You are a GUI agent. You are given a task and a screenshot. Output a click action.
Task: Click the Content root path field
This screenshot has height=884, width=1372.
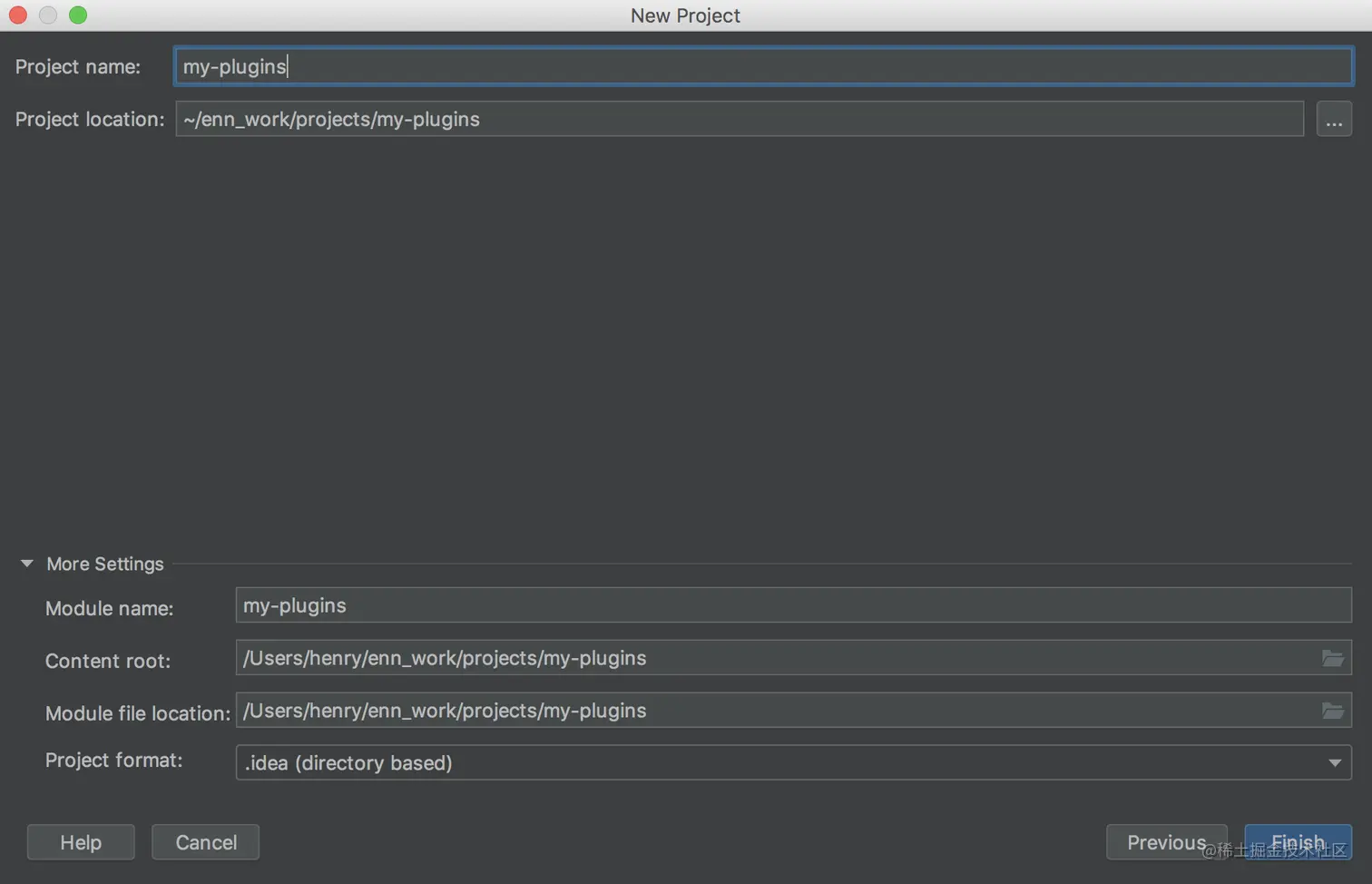click(793, 658)
